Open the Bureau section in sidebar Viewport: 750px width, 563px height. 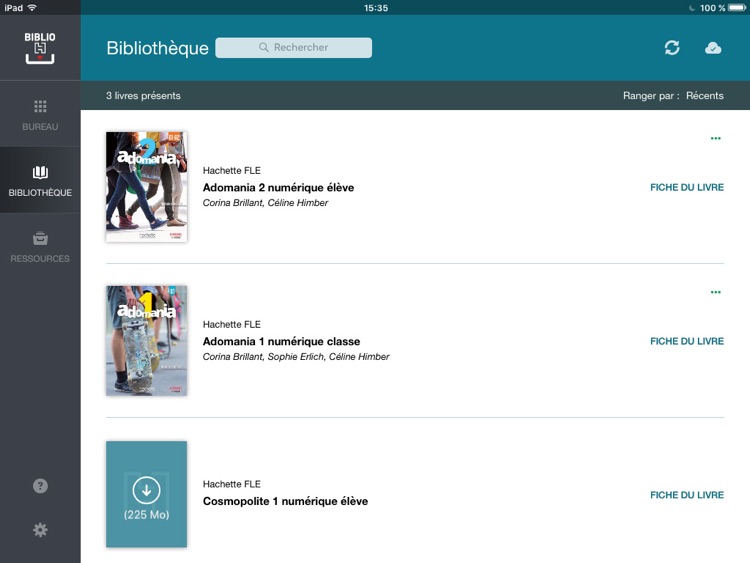[40, 115]
